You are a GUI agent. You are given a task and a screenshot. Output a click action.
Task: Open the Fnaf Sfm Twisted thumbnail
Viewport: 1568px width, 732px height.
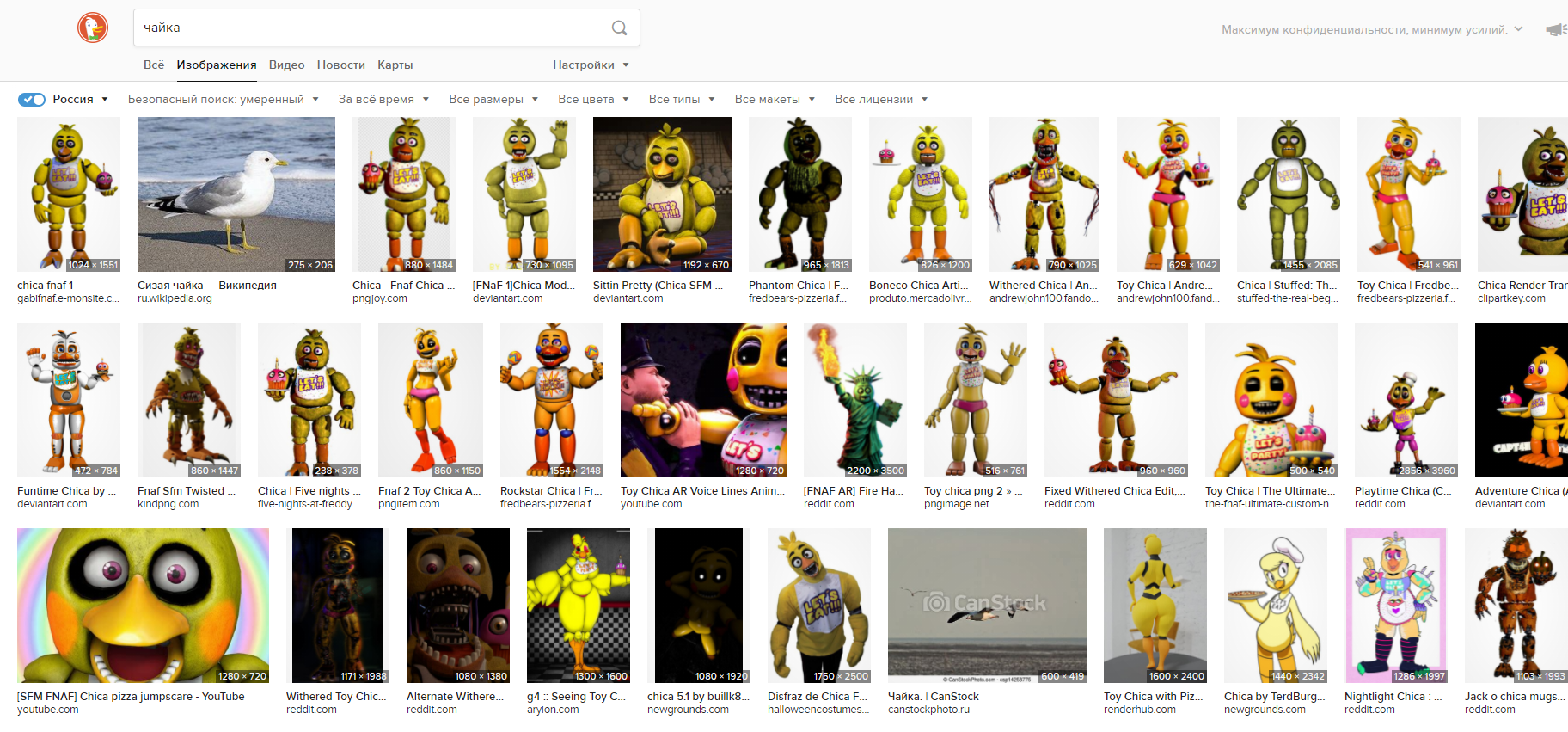(x=189, y=400)
